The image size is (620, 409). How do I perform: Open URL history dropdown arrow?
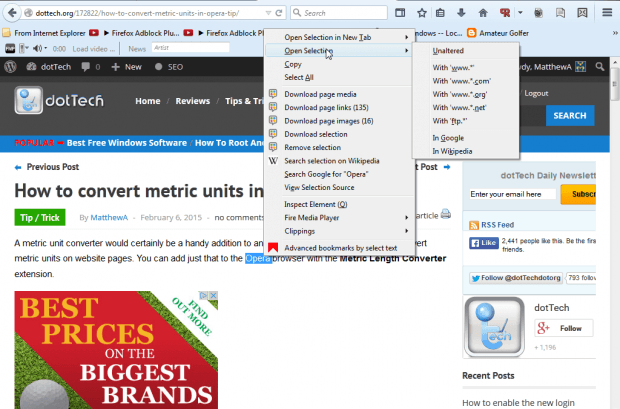click(x=268, y=13)
